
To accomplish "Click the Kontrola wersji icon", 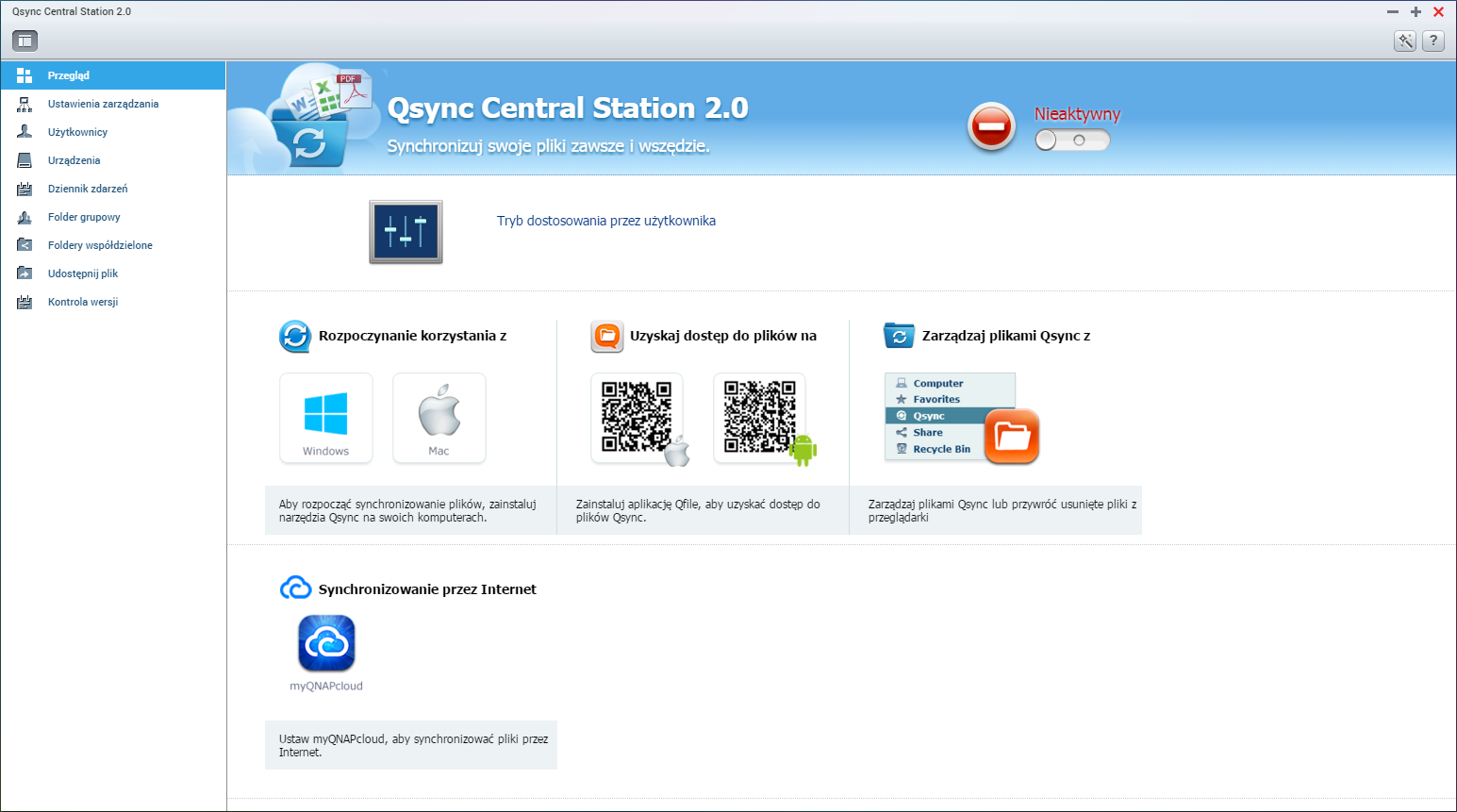I will [x=25, y=302].
